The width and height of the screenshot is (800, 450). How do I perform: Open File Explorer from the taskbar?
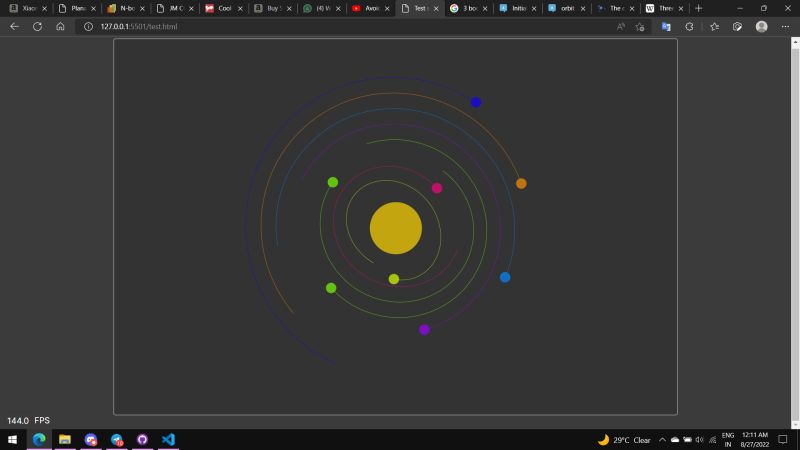(65, 439)
